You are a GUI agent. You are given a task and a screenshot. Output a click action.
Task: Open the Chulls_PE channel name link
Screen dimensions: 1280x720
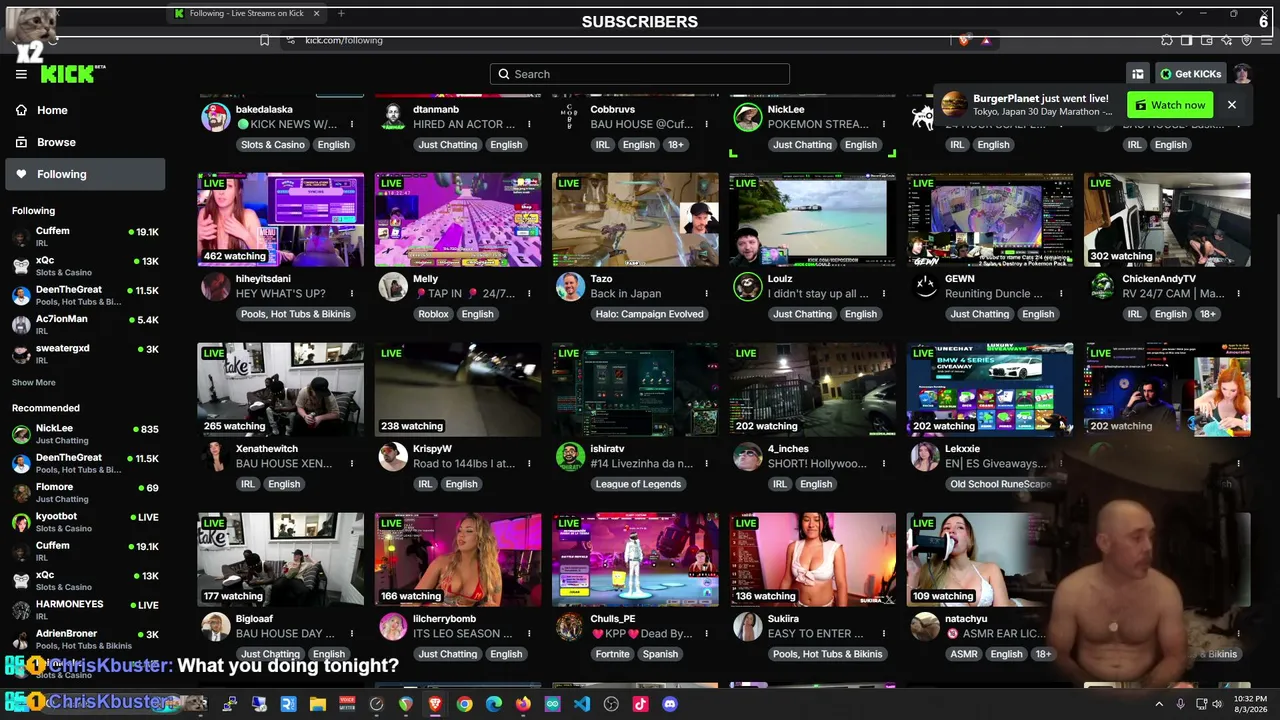[x=613, y=619]
